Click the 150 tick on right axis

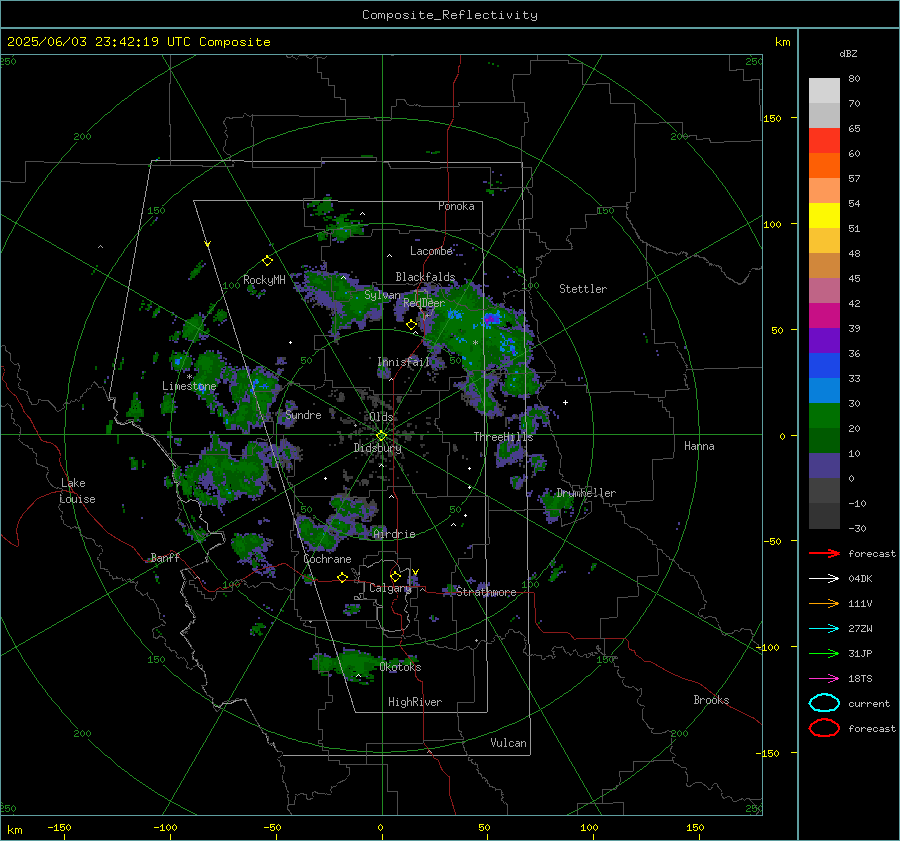[x=772, y=118]
